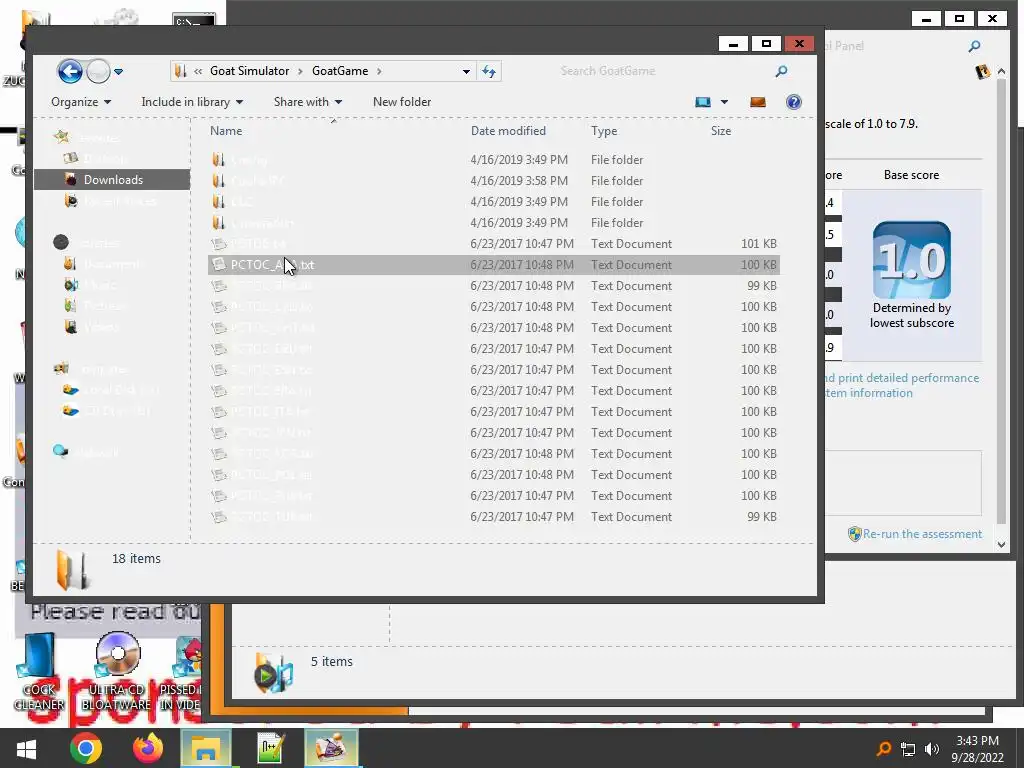1024x768 pixels.
Task: Click the 18 items status text
Action: 136,558
